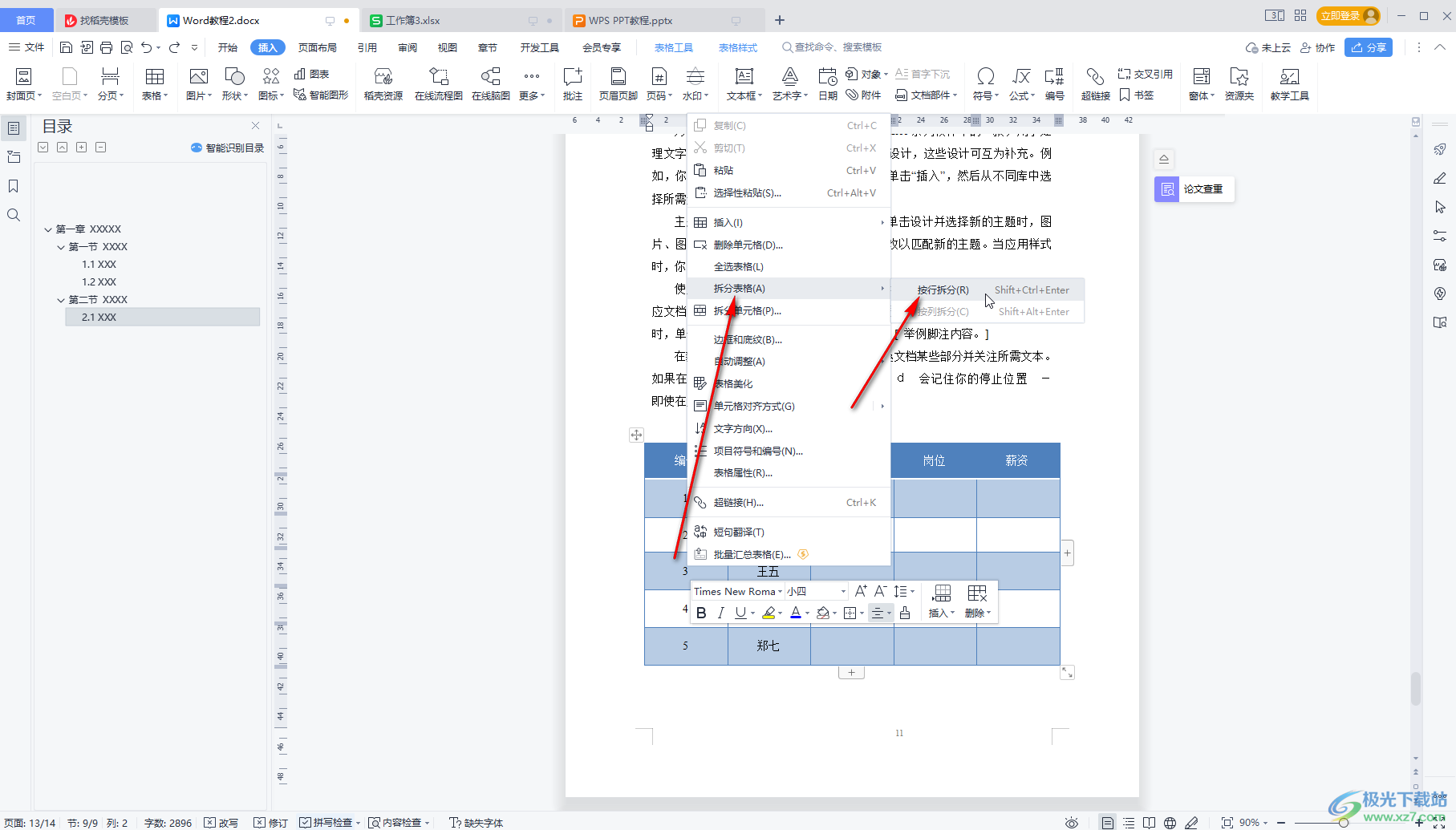Apply bold in the mini toolbar
This screenshot has width=1456, height=830.
[x=701, y=613]
